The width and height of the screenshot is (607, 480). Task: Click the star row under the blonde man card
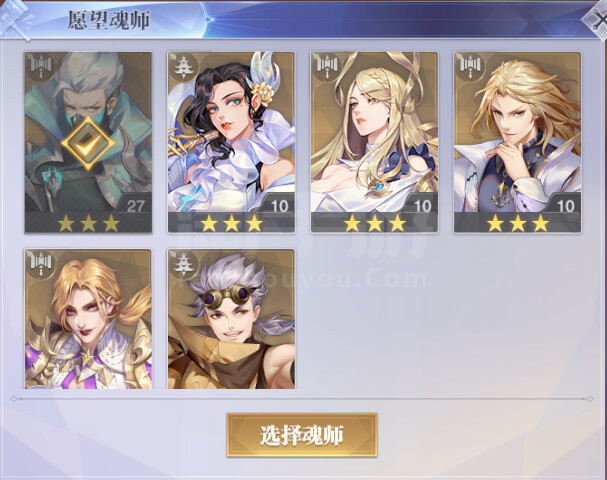pyautogui.click(x=518, y=223)
